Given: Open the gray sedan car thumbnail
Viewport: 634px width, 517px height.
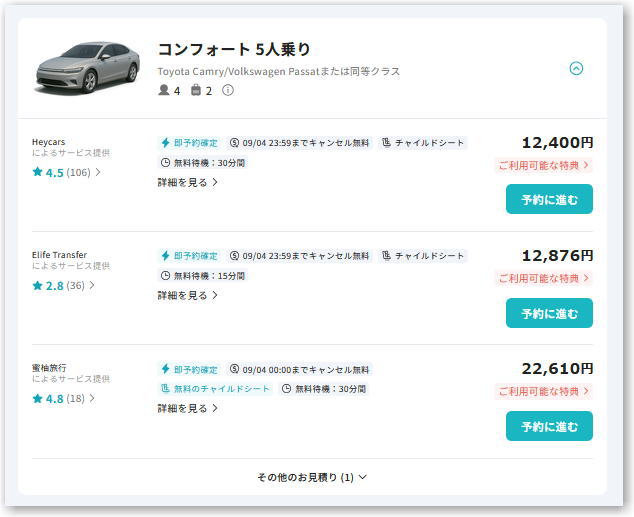Looking at the screenshot, I should point(88,68).
